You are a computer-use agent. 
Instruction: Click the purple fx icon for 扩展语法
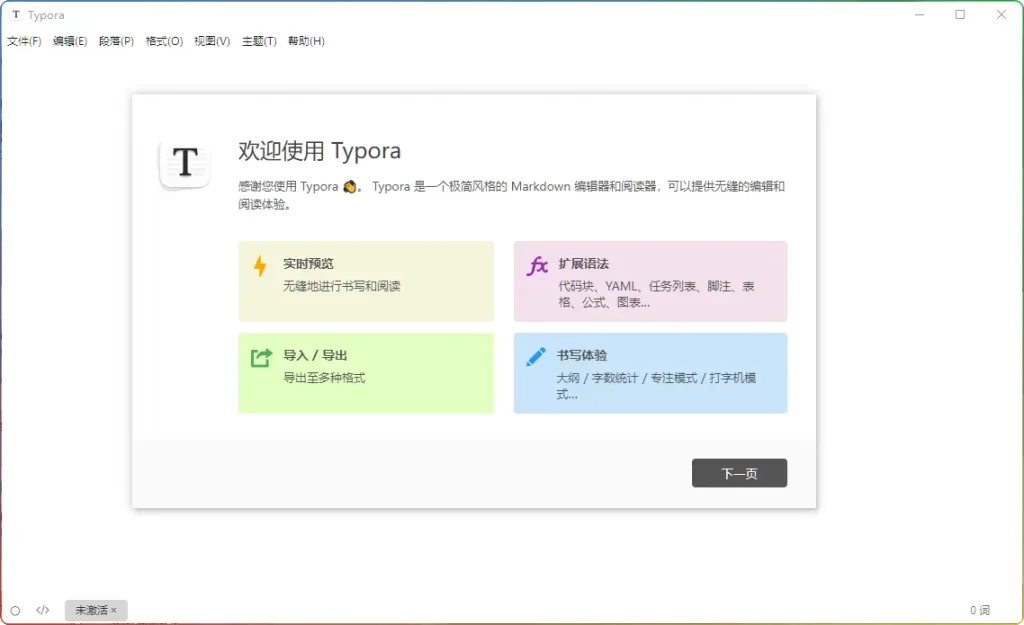[537, 266]
